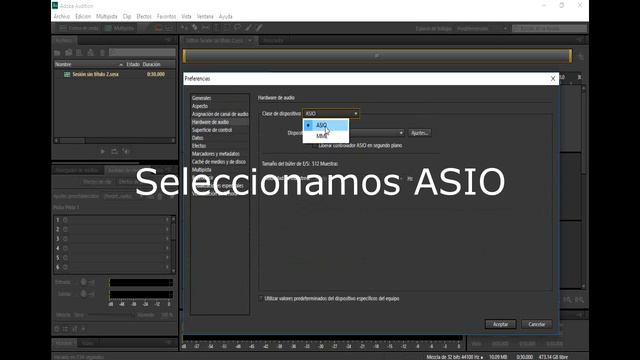
Task: Open the Multipista menu
Action: click(x=107, y=16)
